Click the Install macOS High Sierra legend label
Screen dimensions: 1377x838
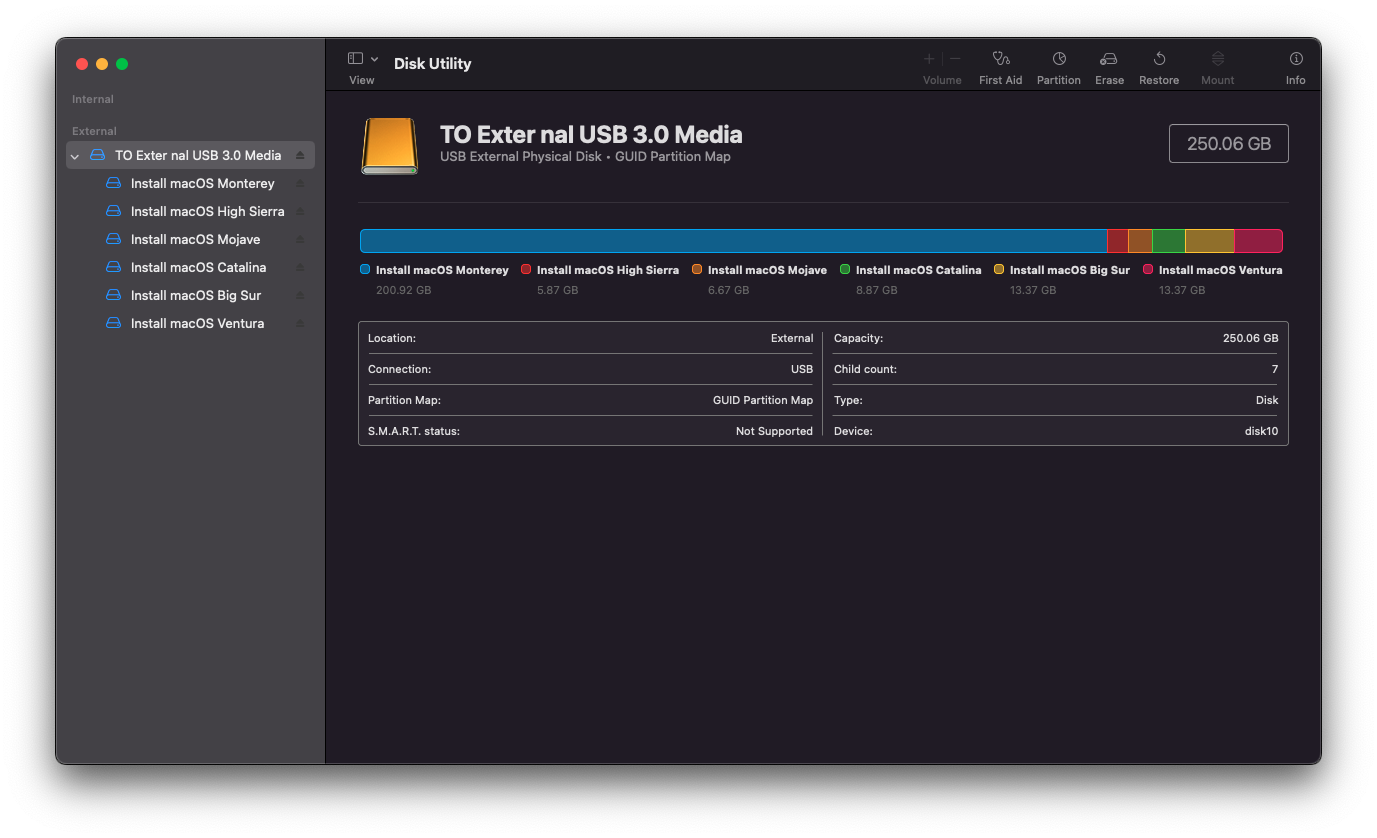(x=608, y=270)
